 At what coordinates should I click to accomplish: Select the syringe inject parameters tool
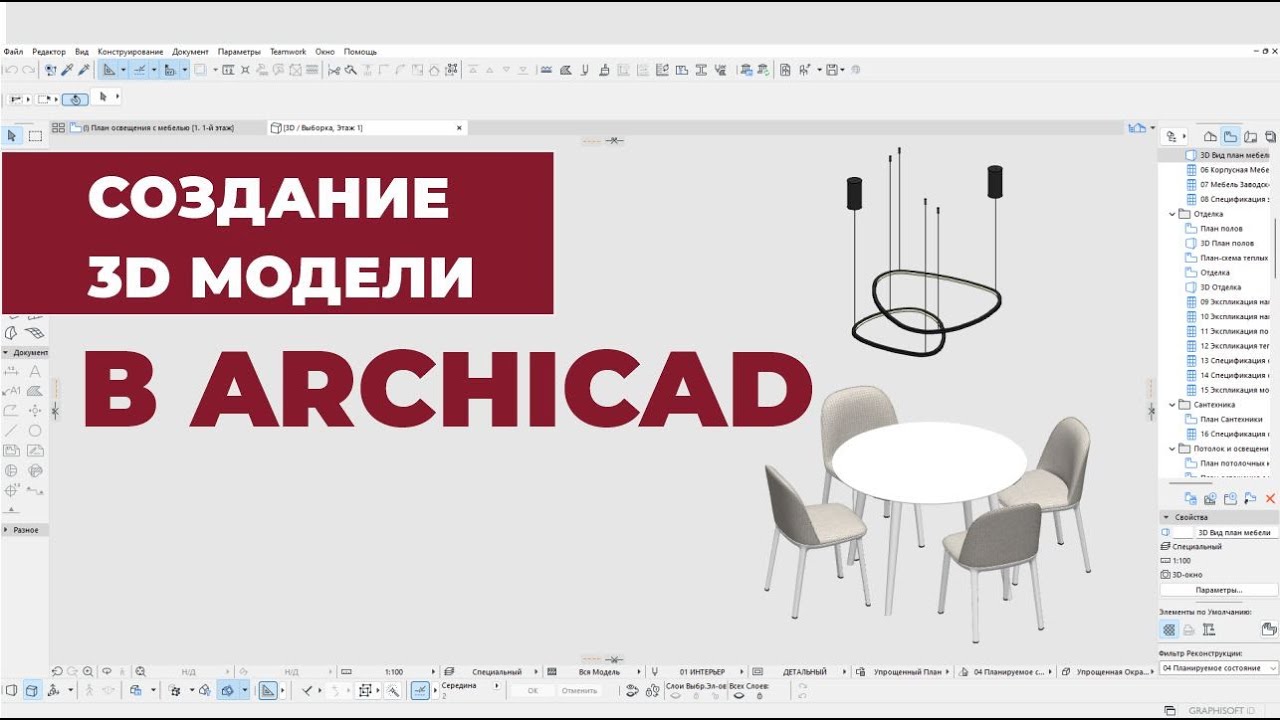tap(84, 70)
